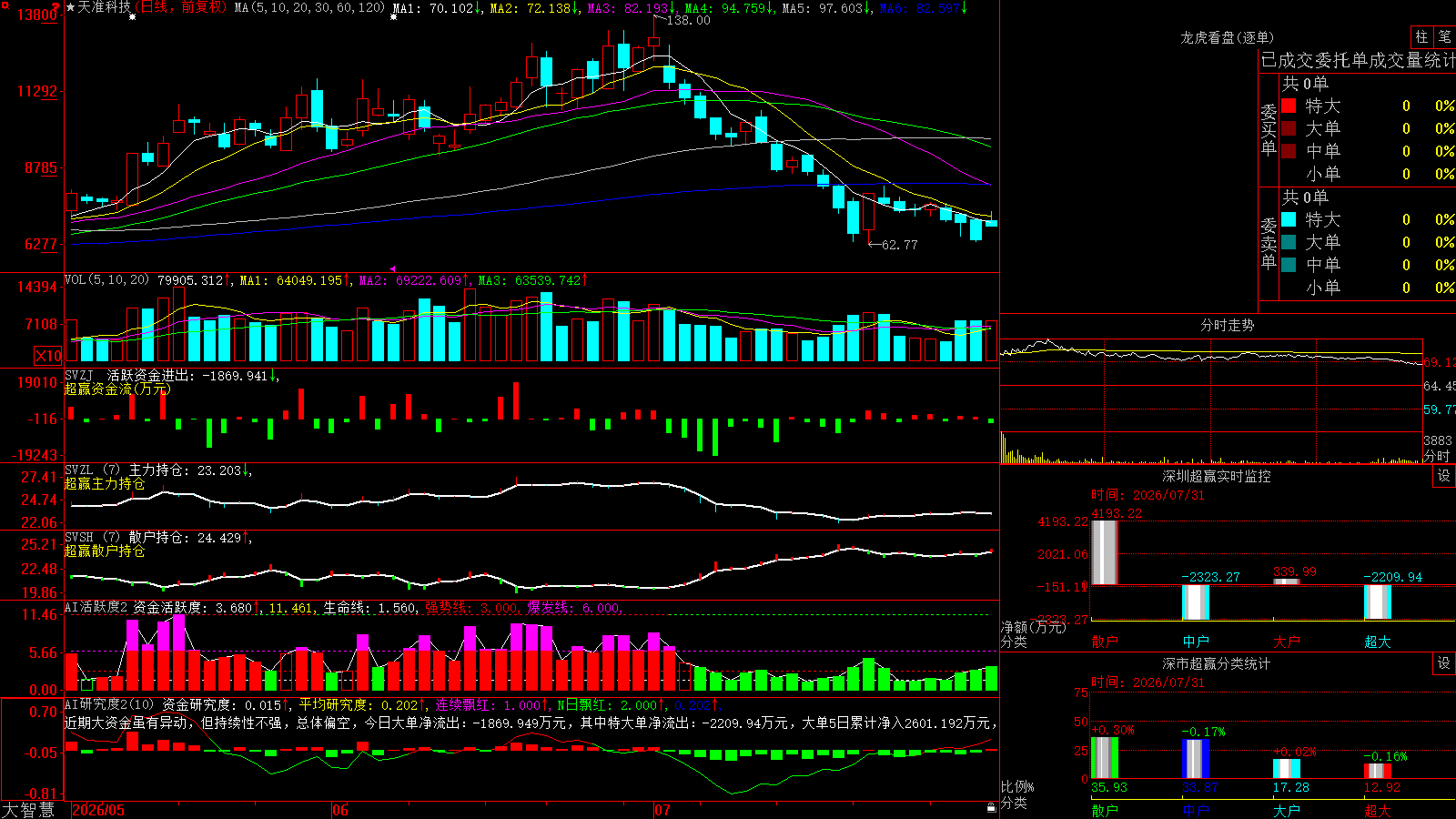1456x819 pixels.
Task: Click the 超大 bar valued -2209.94
Action: [1377, 602]
